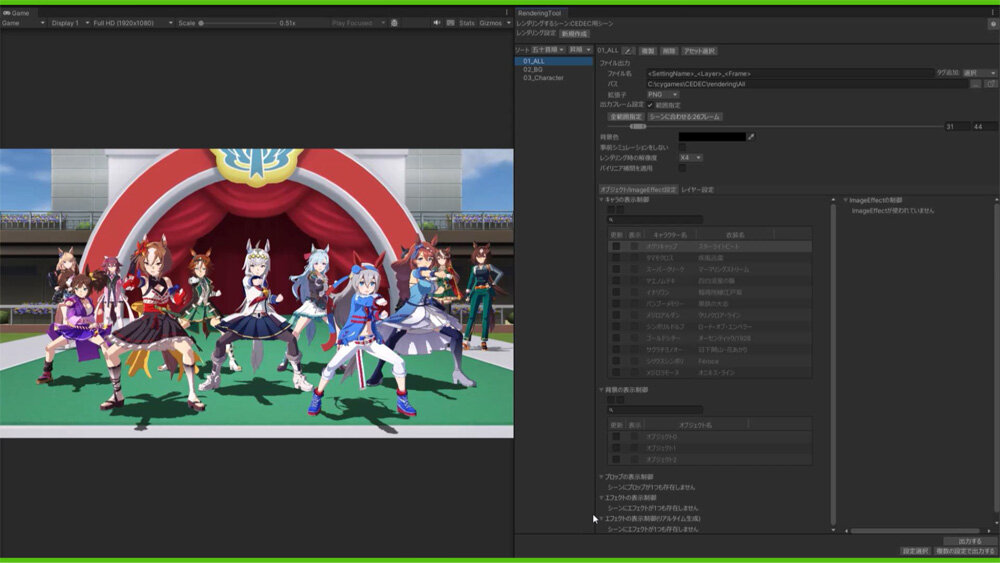Mute audio in Game view
The height and width of the screenshot is (563, 1000).
[437, 22]
